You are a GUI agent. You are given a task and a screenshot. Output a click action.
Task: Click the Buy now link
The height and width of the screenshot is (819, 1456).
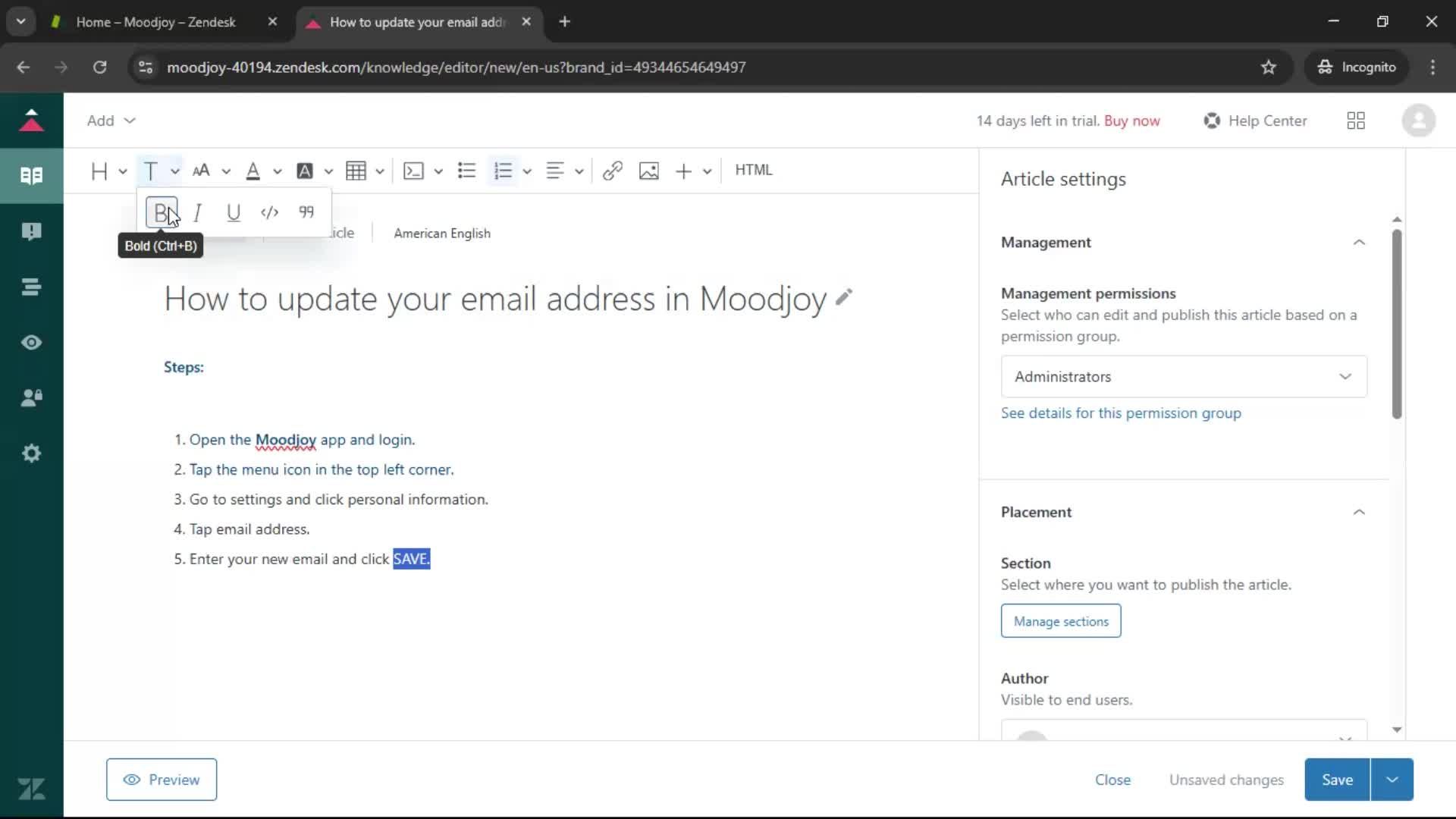(x=1132, y=121)
